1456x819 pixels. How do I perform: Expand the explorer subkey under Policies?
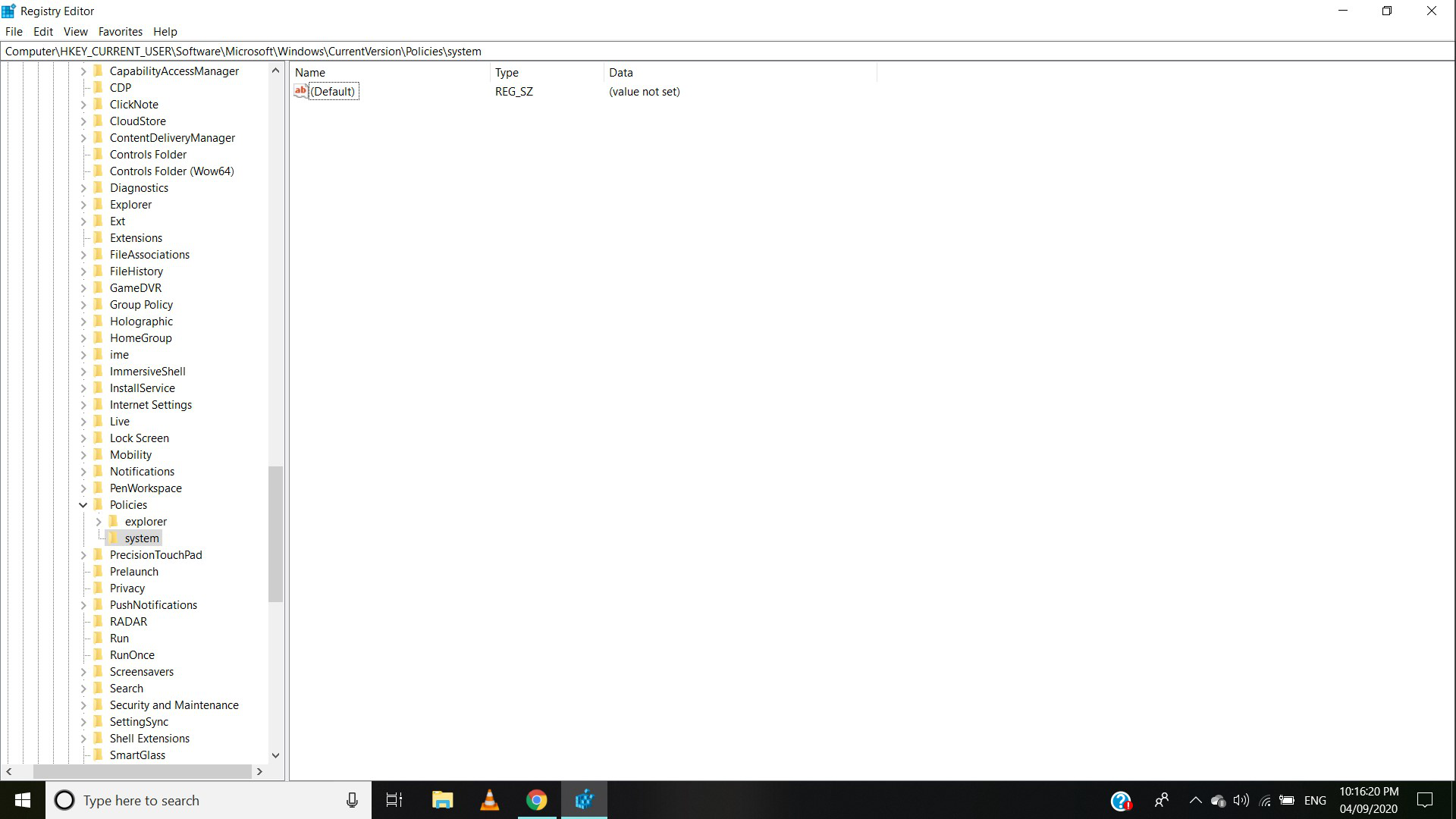point(97,521)
